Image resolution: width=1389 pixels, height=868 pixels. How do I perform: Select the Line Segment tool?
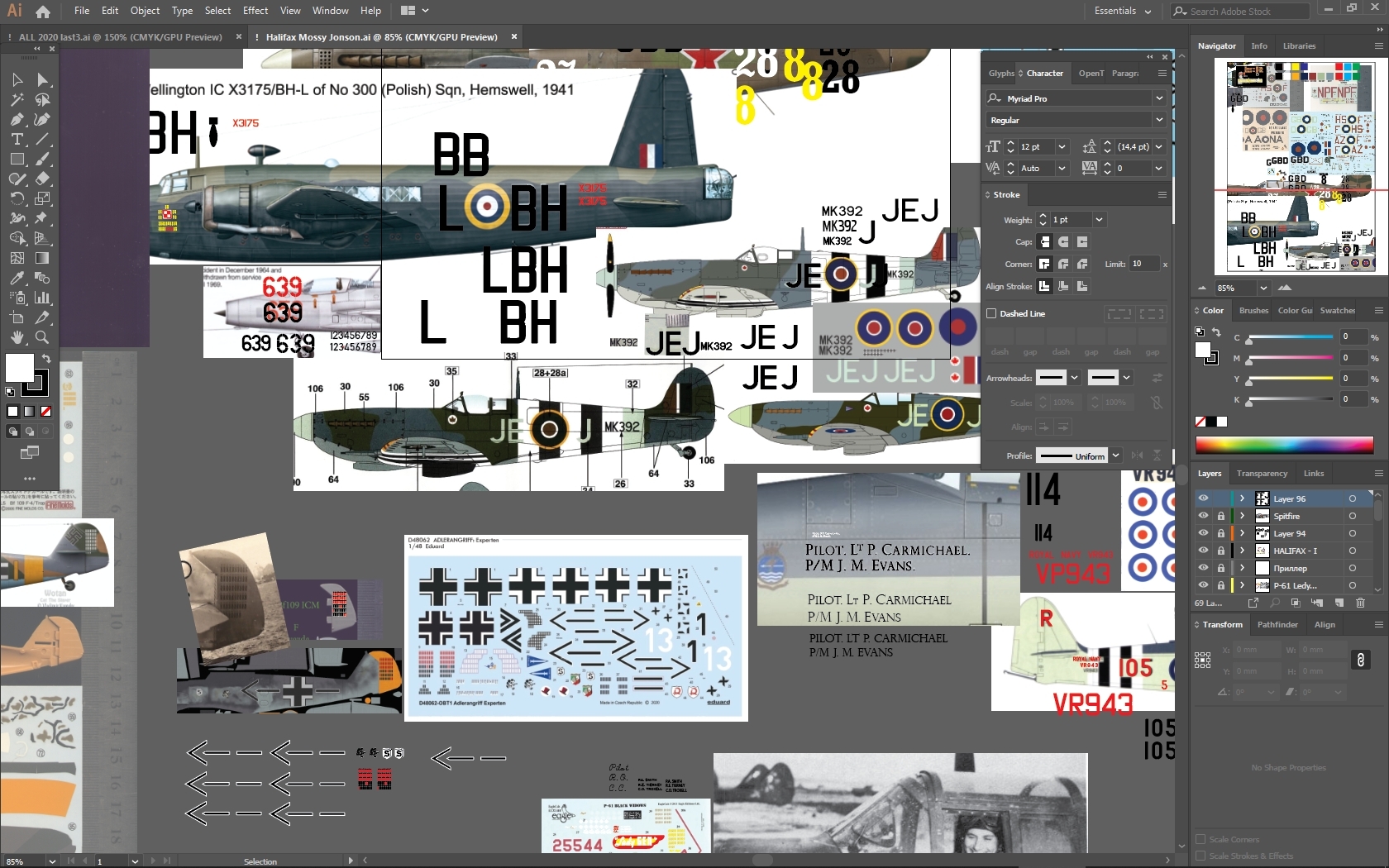[x=42, y=139]
